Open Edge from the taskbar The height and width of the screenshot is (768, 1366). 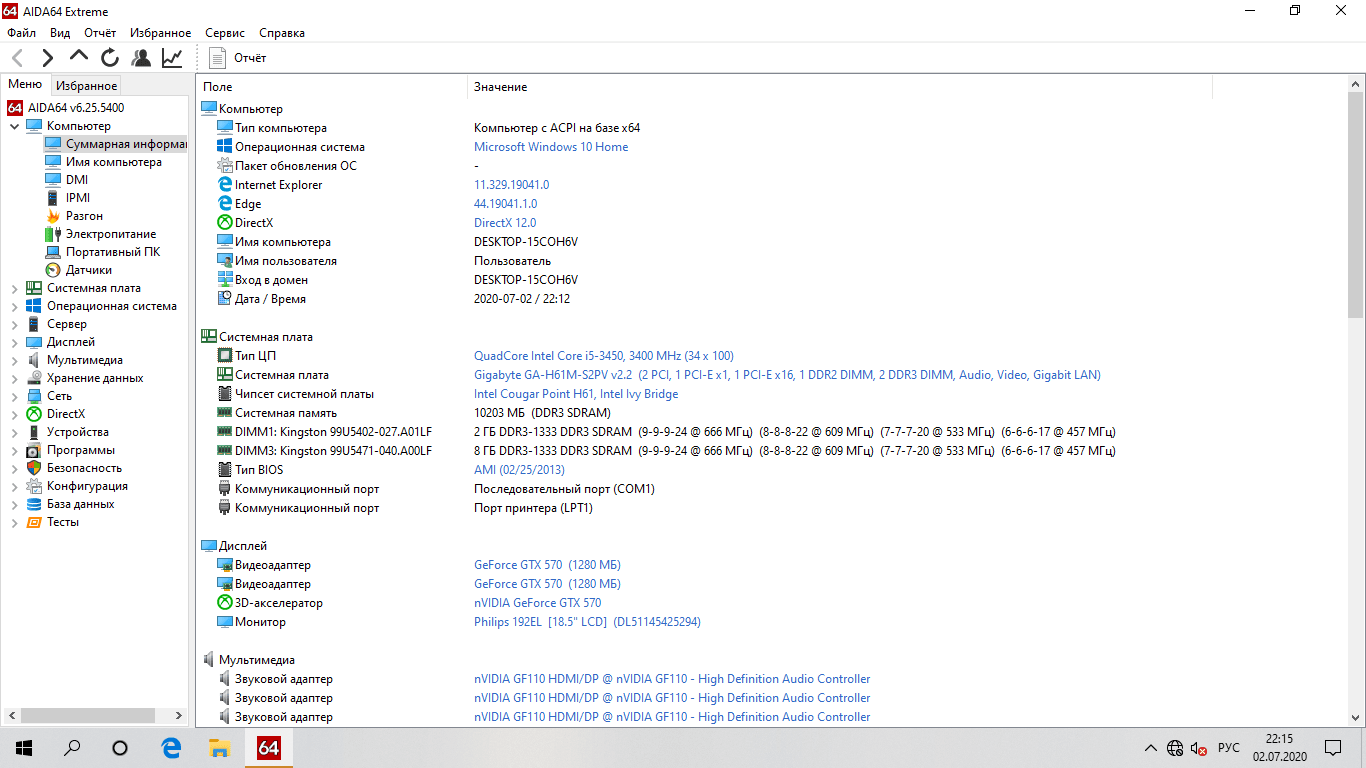tap(171, 748)
